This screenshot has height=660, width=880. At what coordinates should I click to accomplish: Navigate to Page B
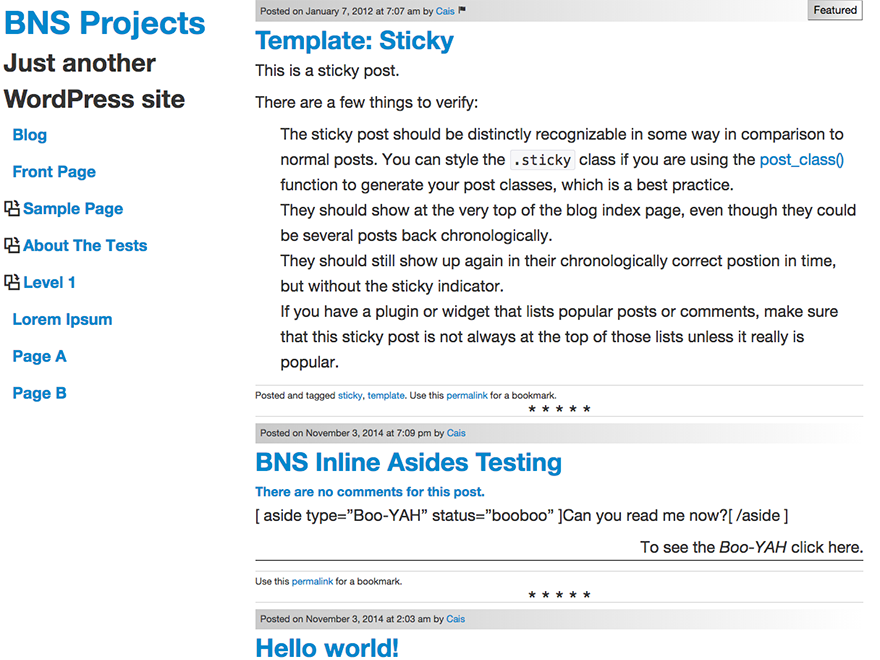pos(39,394)
